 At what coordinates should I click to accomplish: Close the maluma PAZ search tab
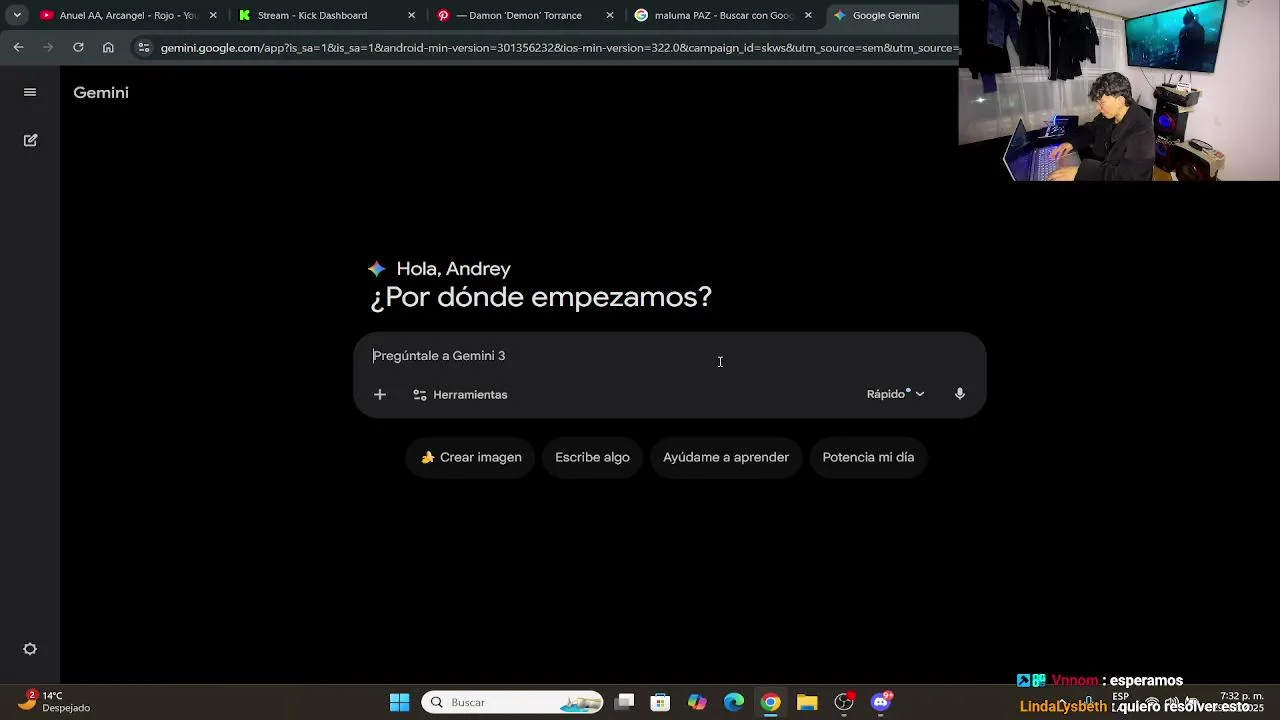pos(808,15)
